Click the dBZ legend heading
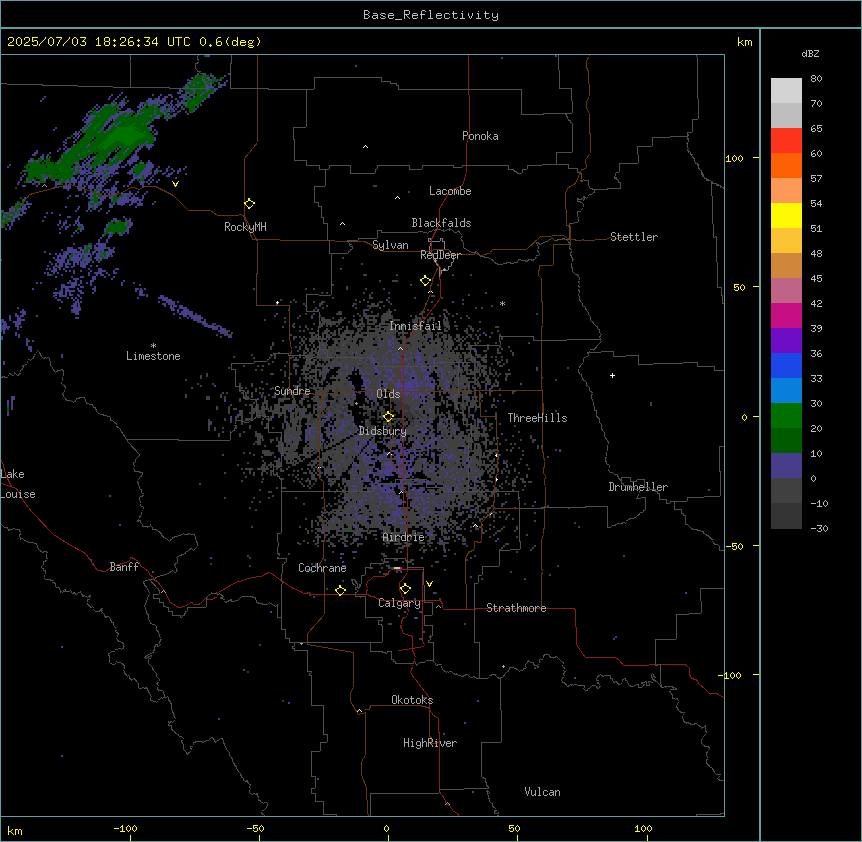 point(810,54)
